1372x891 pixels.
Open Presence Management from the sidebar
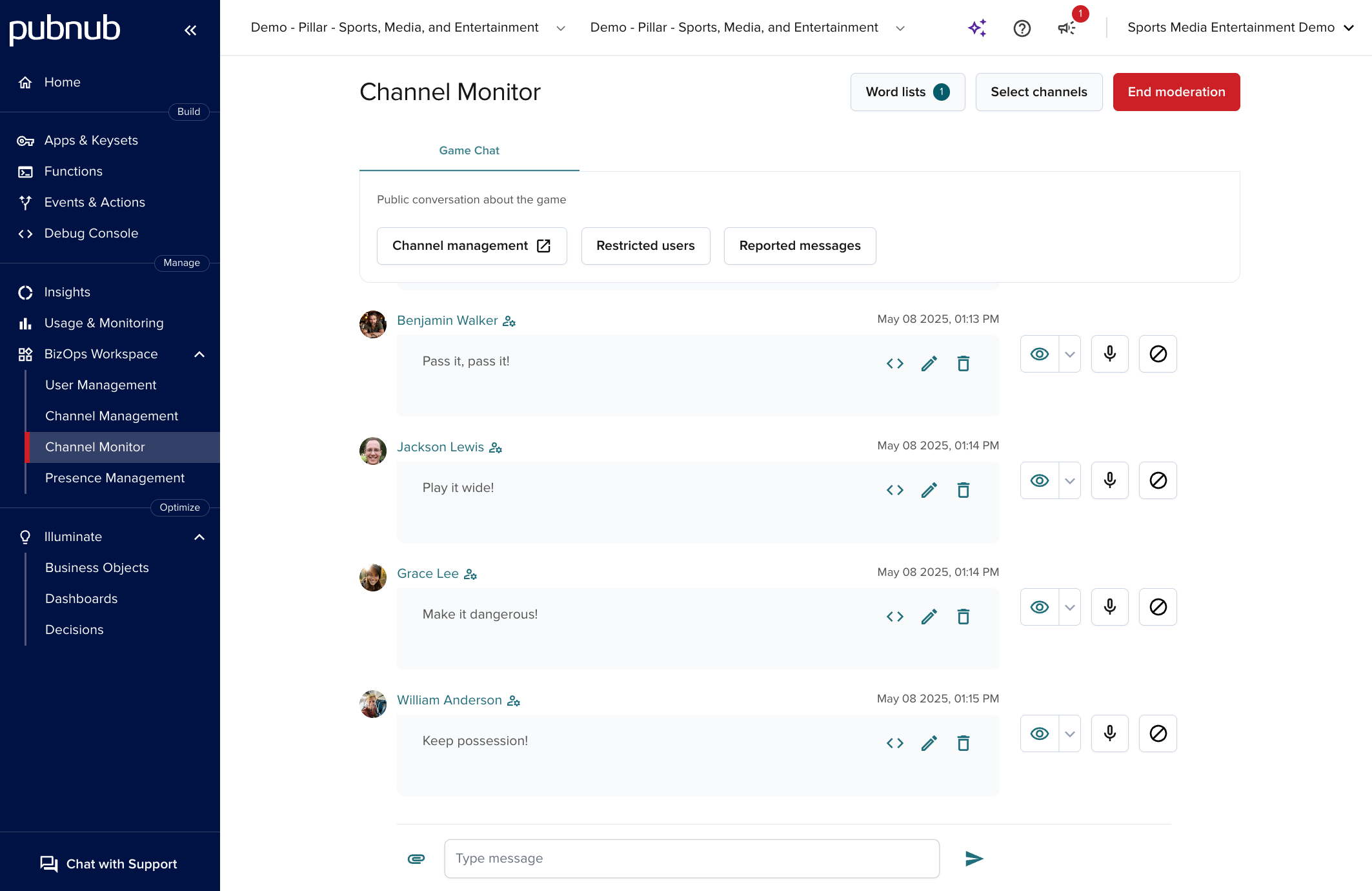pos(114,478)
